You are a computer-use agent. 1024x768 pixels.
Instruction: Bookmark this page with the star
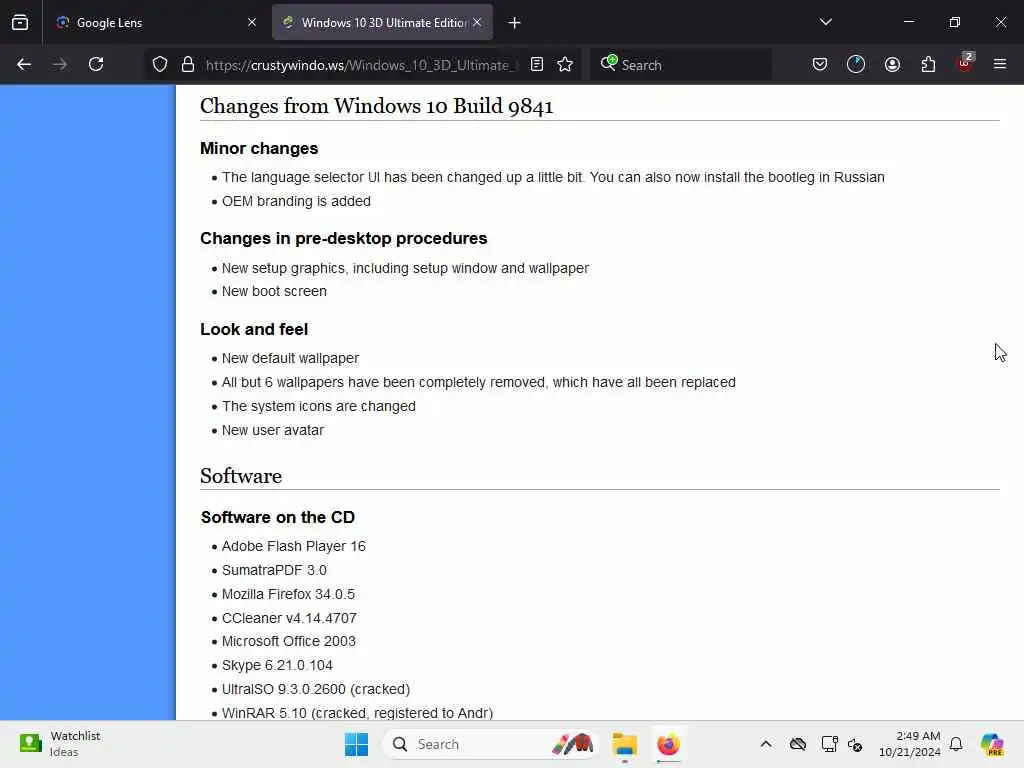coord(566,64)
